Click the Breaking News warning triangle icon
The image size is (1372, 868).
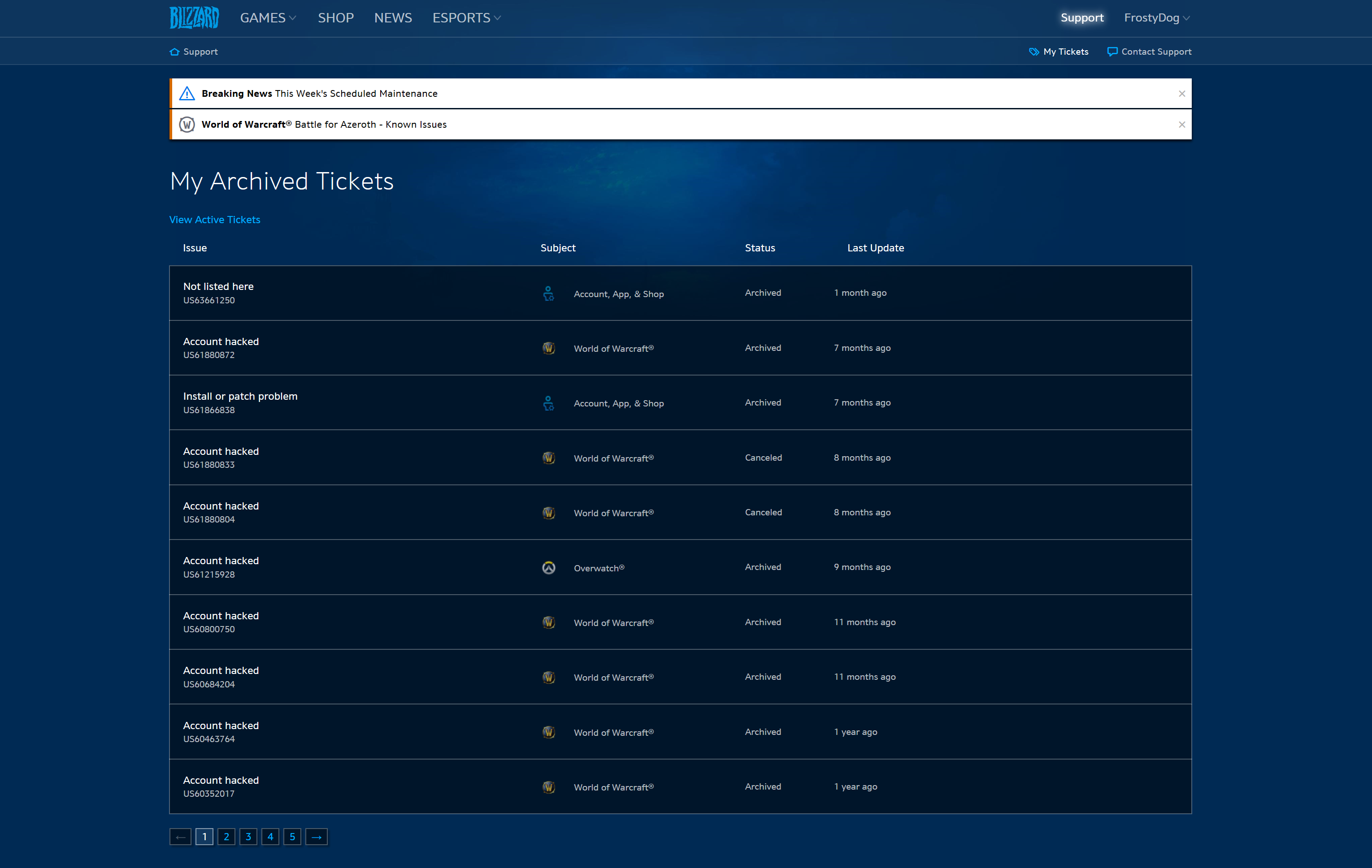187,93
